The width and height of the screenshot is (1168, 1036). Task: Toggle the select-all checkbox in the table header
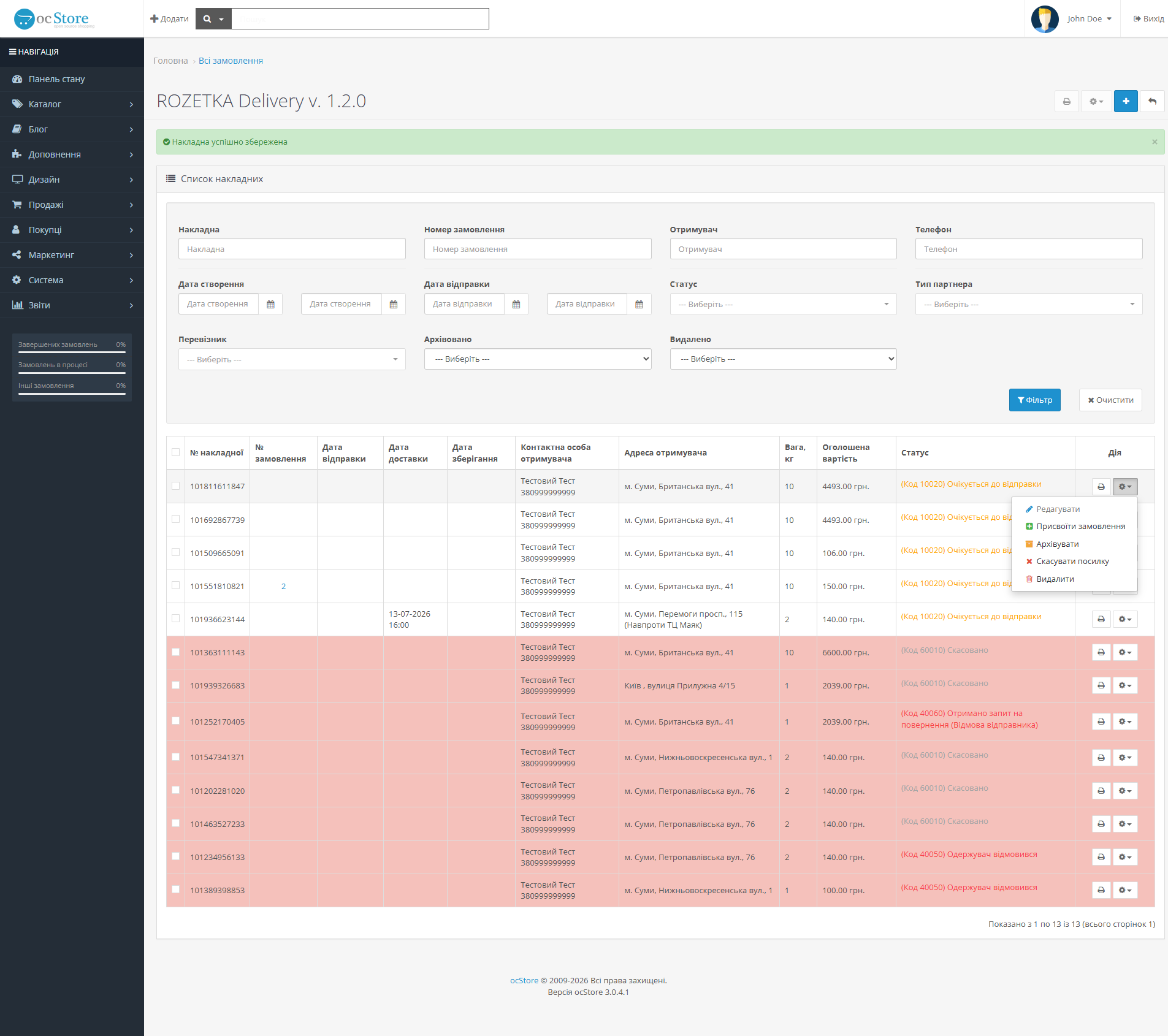[176, 452]
